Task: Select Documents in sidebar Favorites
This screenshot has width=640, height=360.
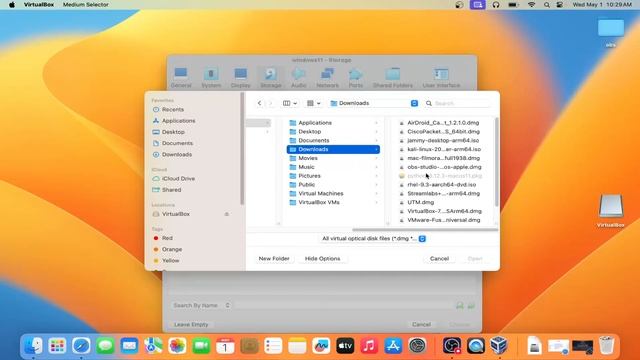Action: [177, 143]
